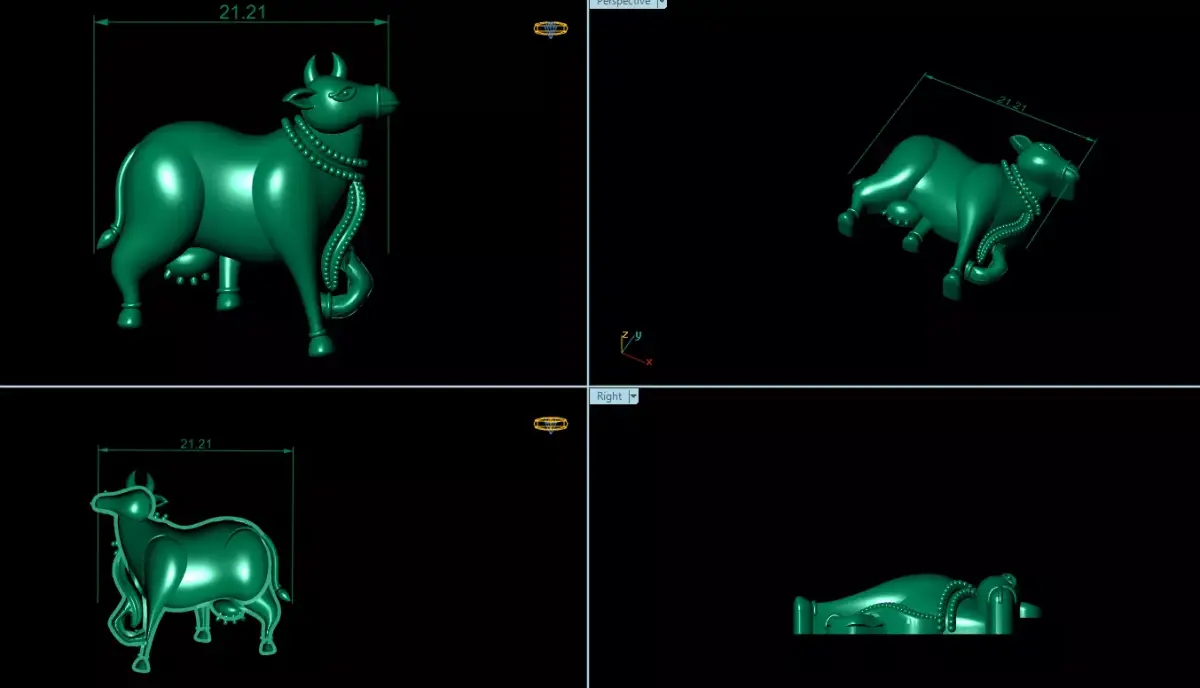Click the lying cow model in the Right viewport
Screen dimensions: 1200x688
(910, 600)
